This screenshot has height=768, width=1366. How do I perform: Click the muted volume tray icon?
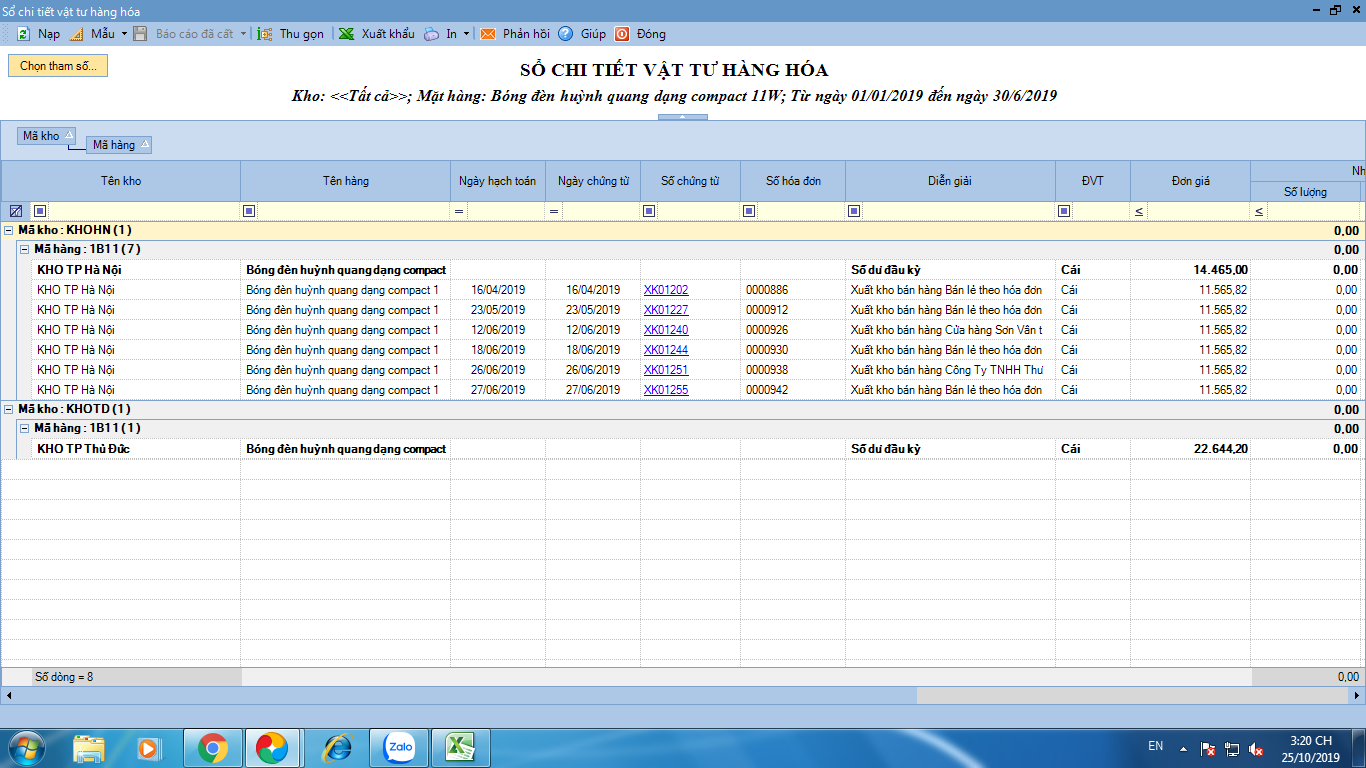[x=1256, y=749]
